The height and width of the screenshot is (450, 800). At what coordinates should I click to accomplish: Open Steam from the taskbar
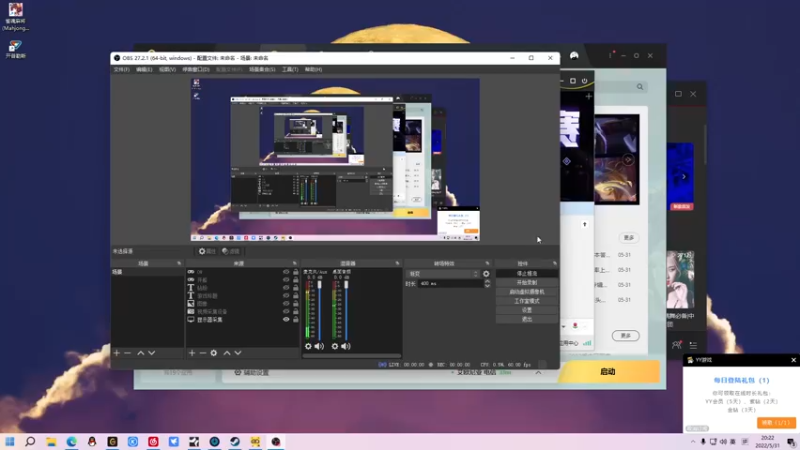tap(235, 441)
